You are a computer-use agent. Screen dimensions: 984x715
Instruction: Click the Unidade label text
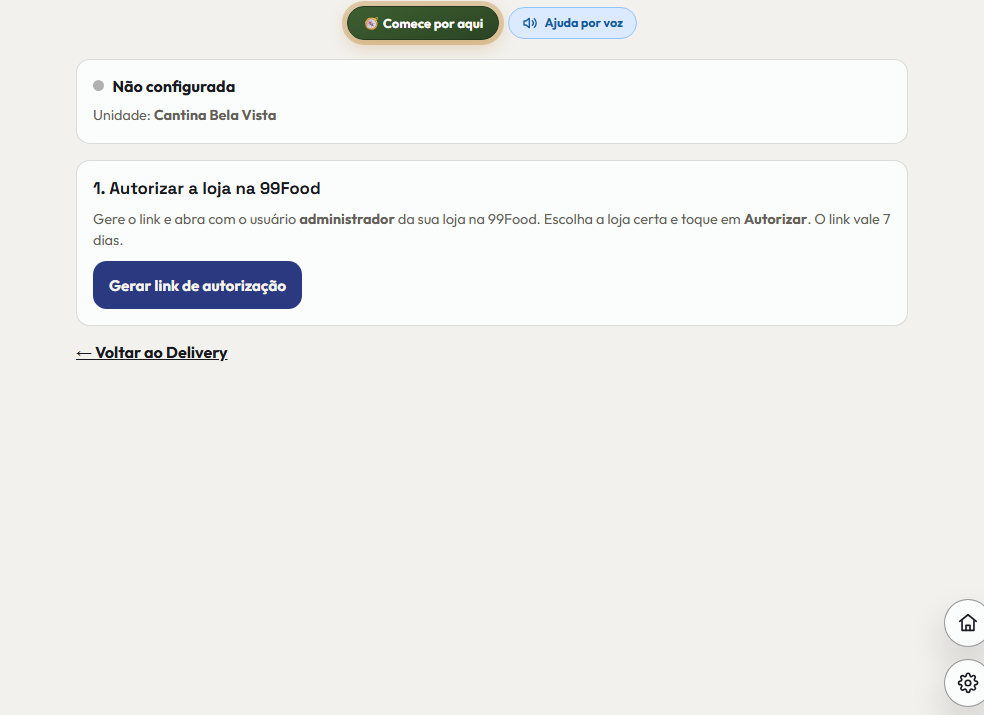point(122,116)
